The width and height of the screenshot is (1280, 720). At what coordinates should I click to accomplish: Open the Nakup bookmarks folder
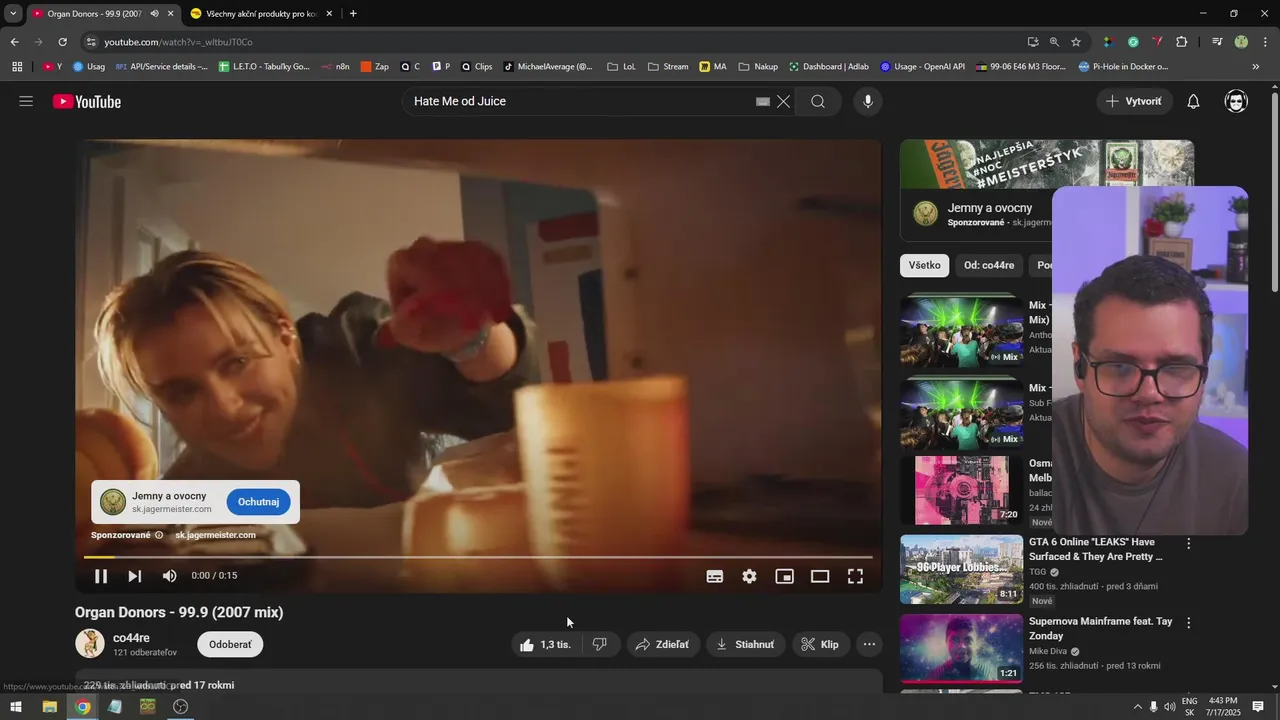pos(758,67)
